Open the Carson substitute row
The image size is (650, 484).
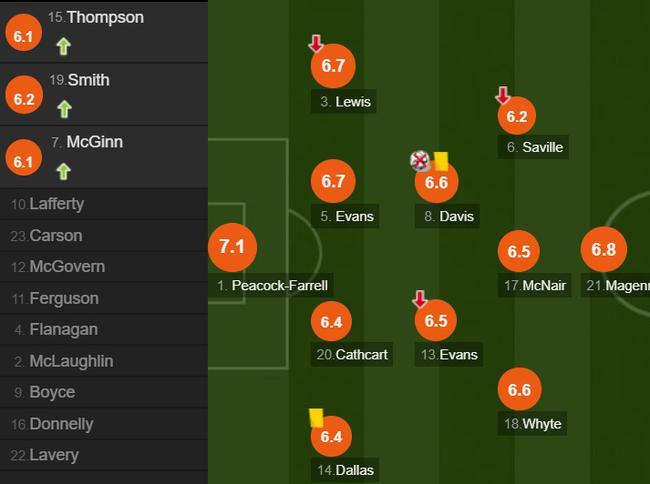pos(104,236)
